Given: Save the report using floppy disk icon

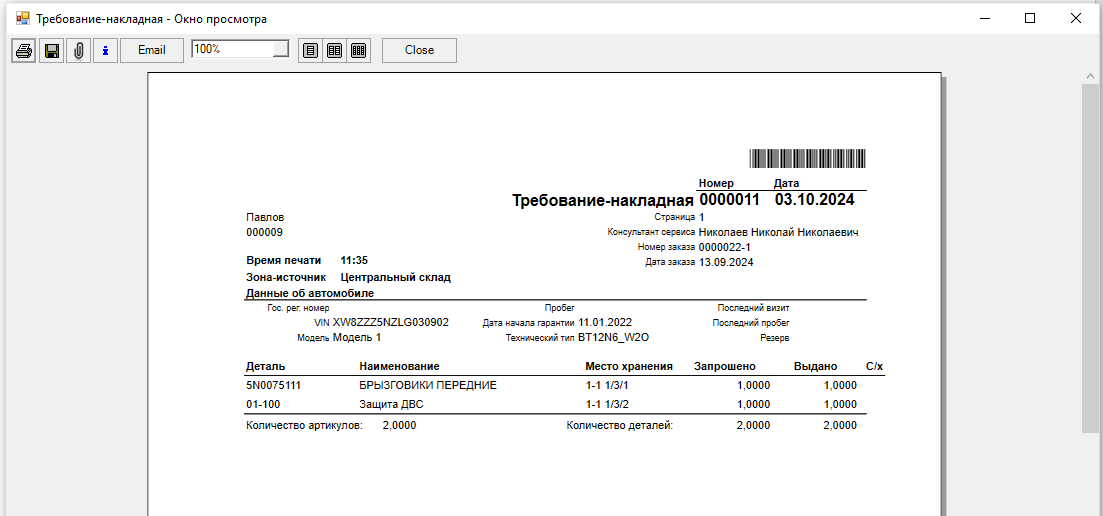Looking at the screenshot, I should 51,50.
